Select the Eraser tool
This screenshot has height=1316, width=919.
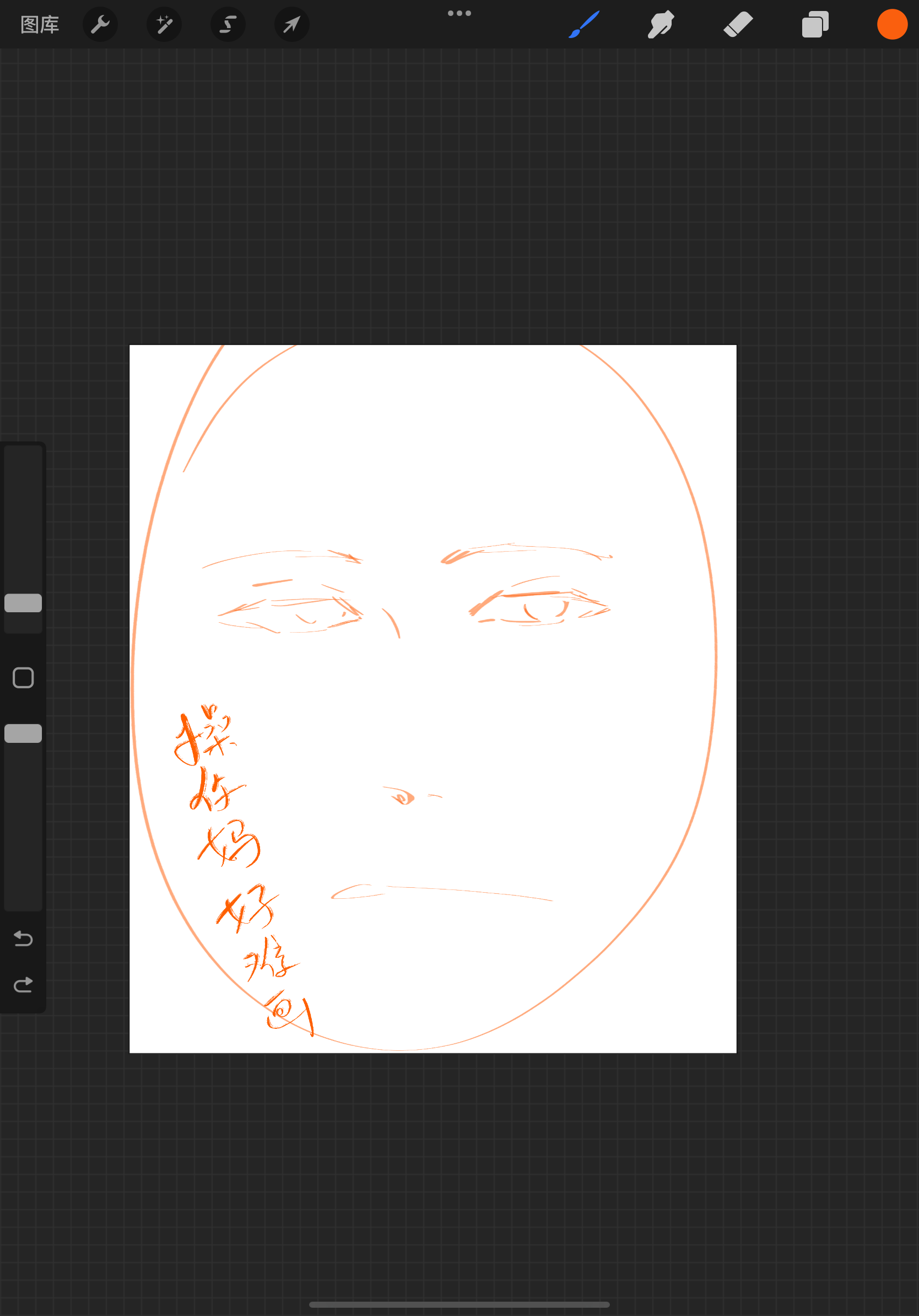(738, 25)
